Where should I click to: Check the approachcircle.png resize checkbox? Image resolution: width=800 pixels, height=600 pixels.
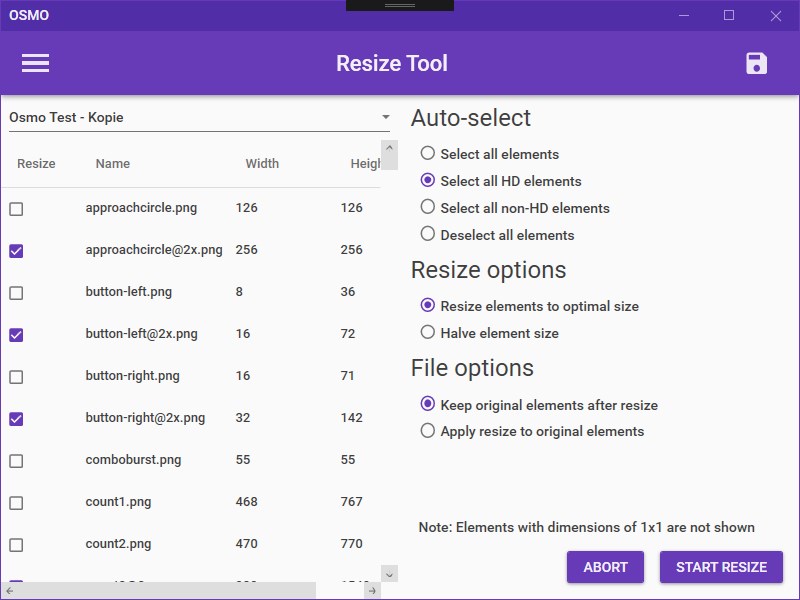[16, 209]
